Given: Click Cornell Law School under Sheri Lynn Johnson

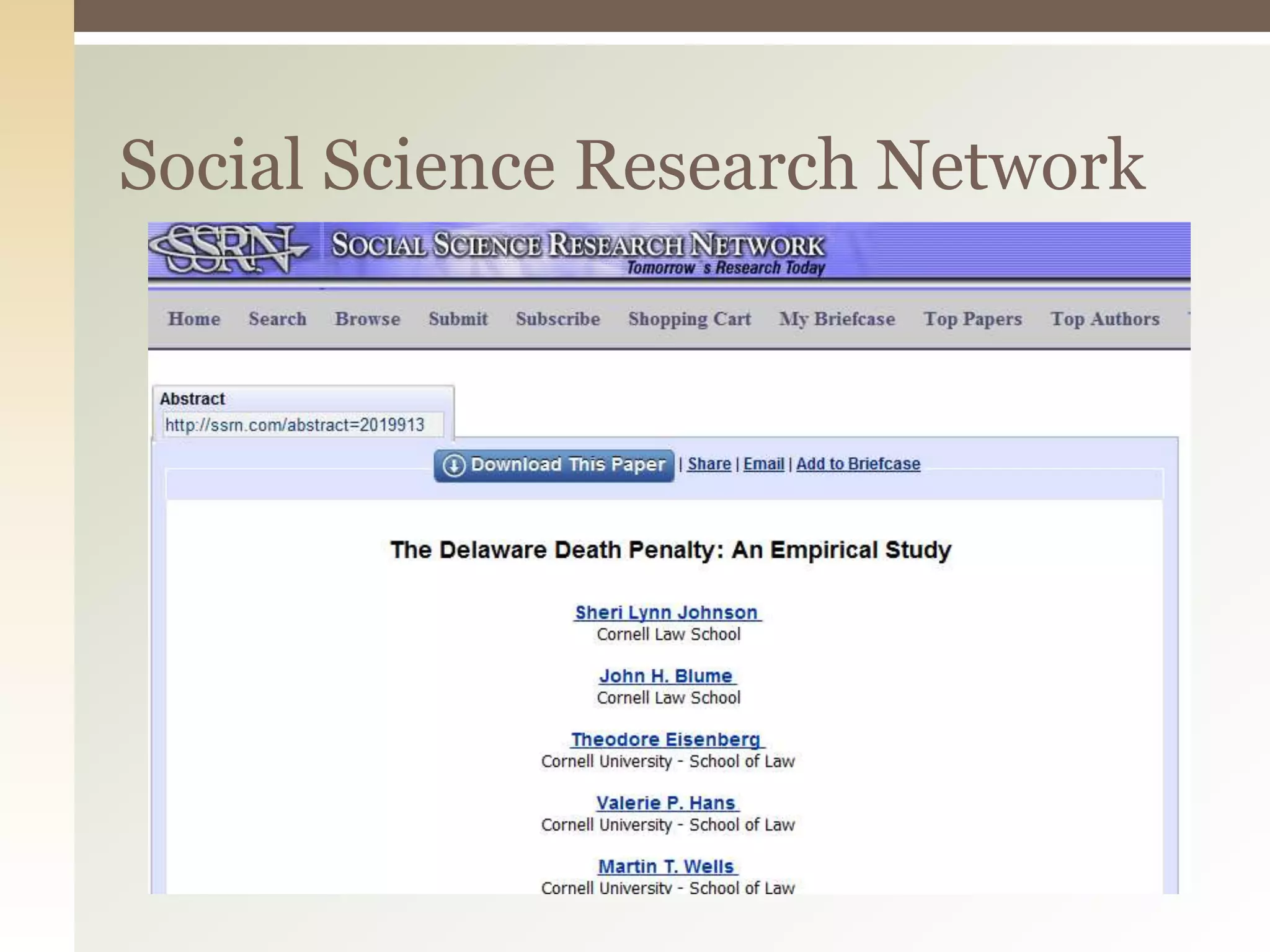Looking at the screenshot, I should (x=668, y=634).
